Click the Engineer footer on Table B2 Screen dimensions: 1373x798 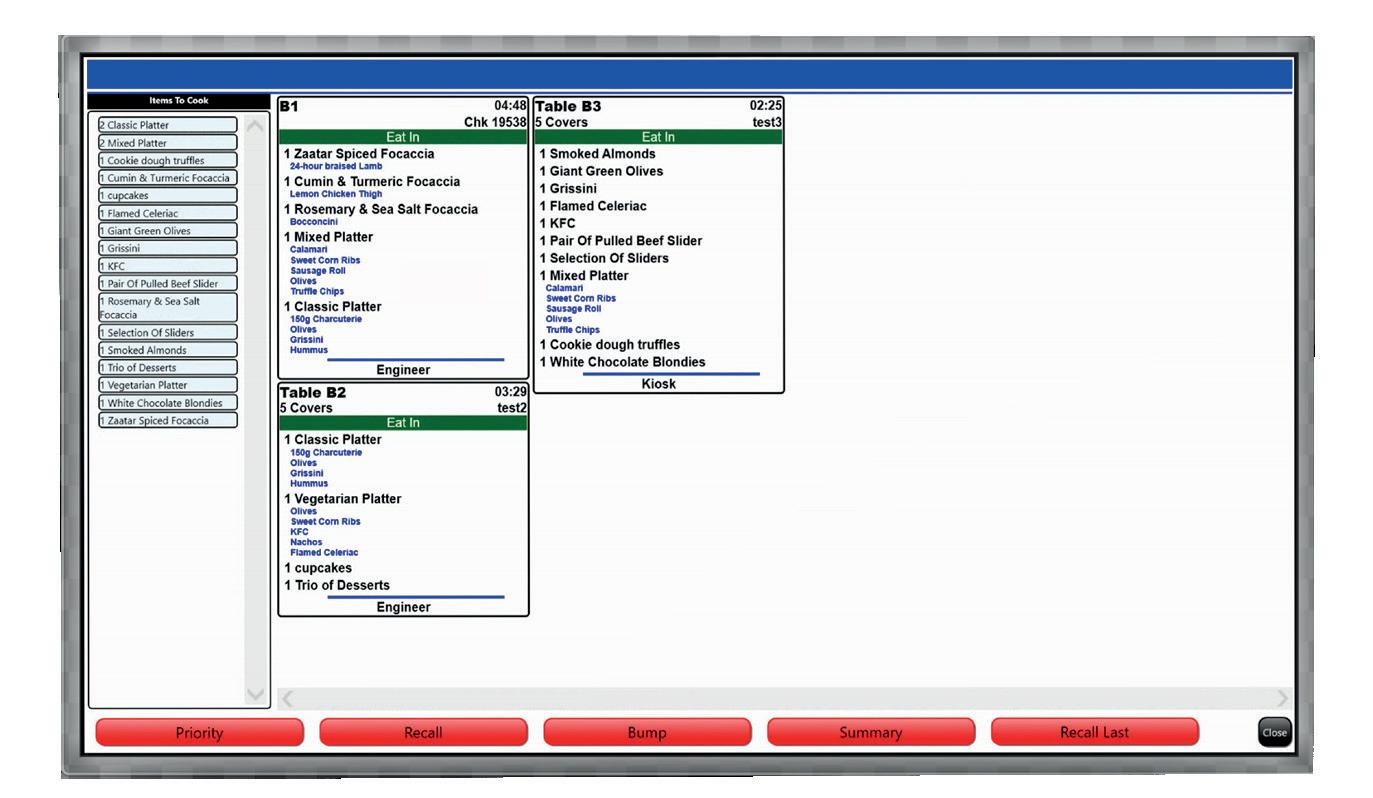(x=403, y=606)
